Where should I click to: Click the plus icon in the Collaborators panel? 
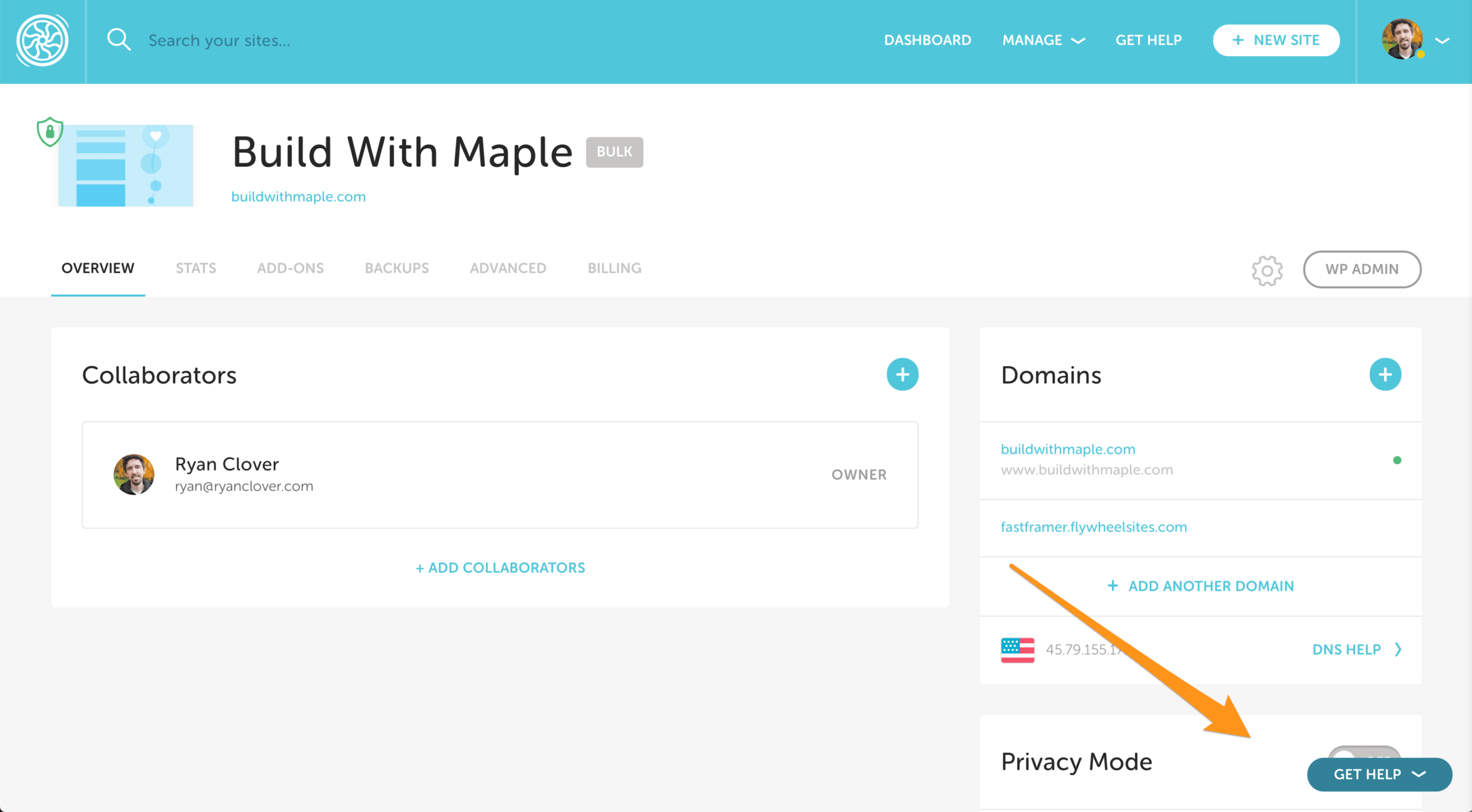[902, 374]
